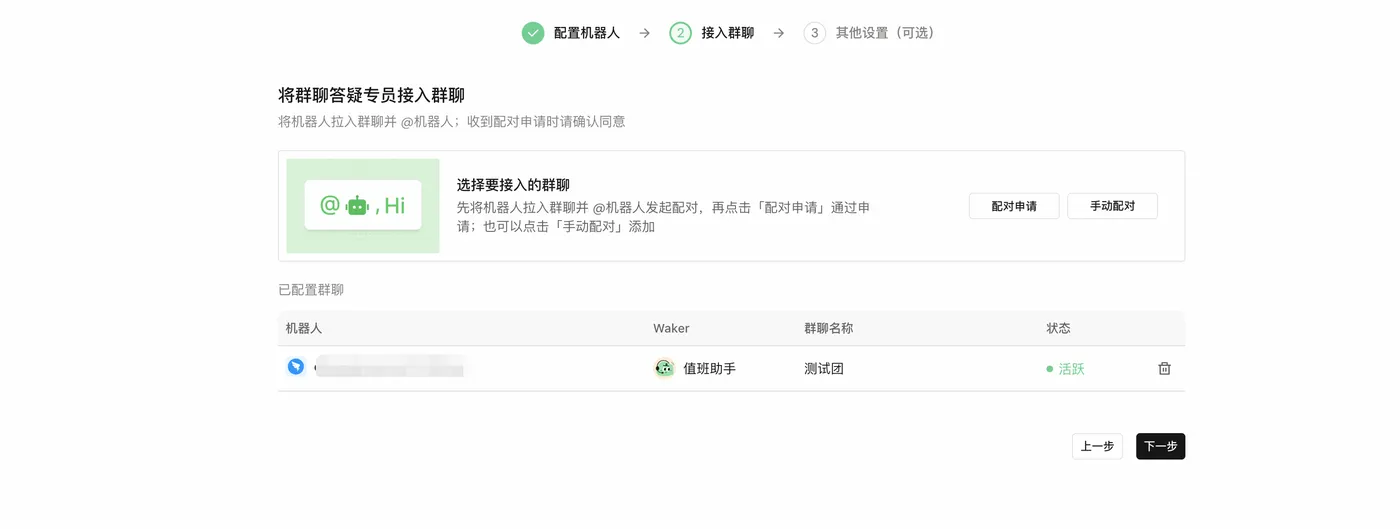Go back with 上一步 button
Screen dimensions: 1400x529
pos(1097,446)
